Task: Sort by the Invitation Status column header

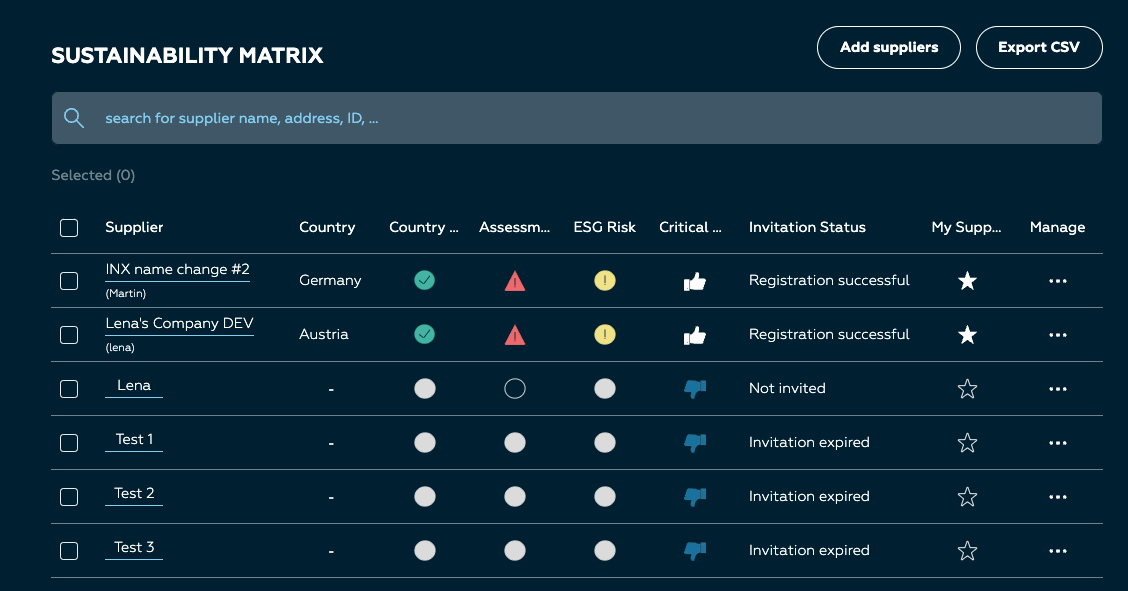Action: pos(807,227)
